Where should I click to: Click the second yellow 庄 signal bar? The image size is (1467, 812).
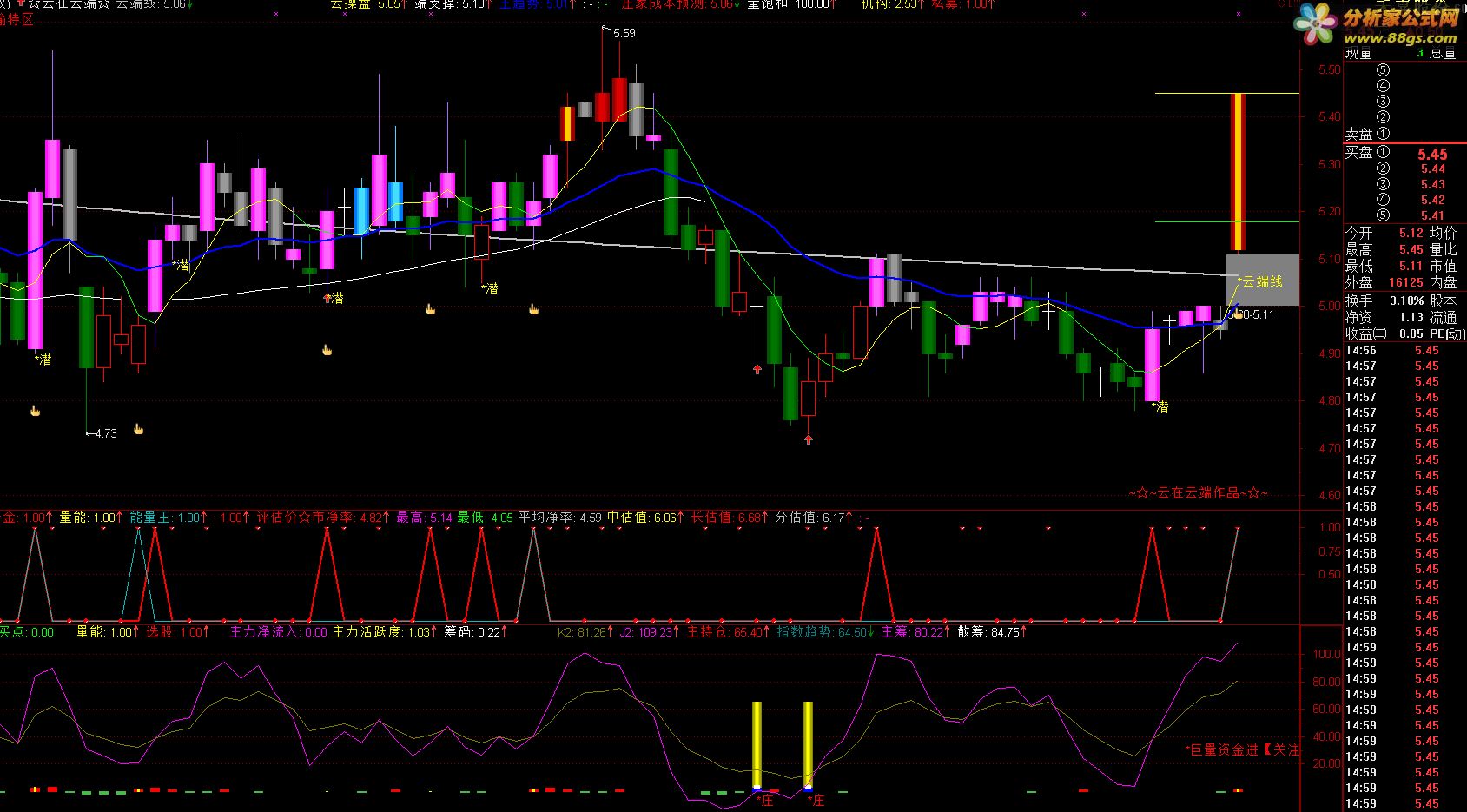809,745
